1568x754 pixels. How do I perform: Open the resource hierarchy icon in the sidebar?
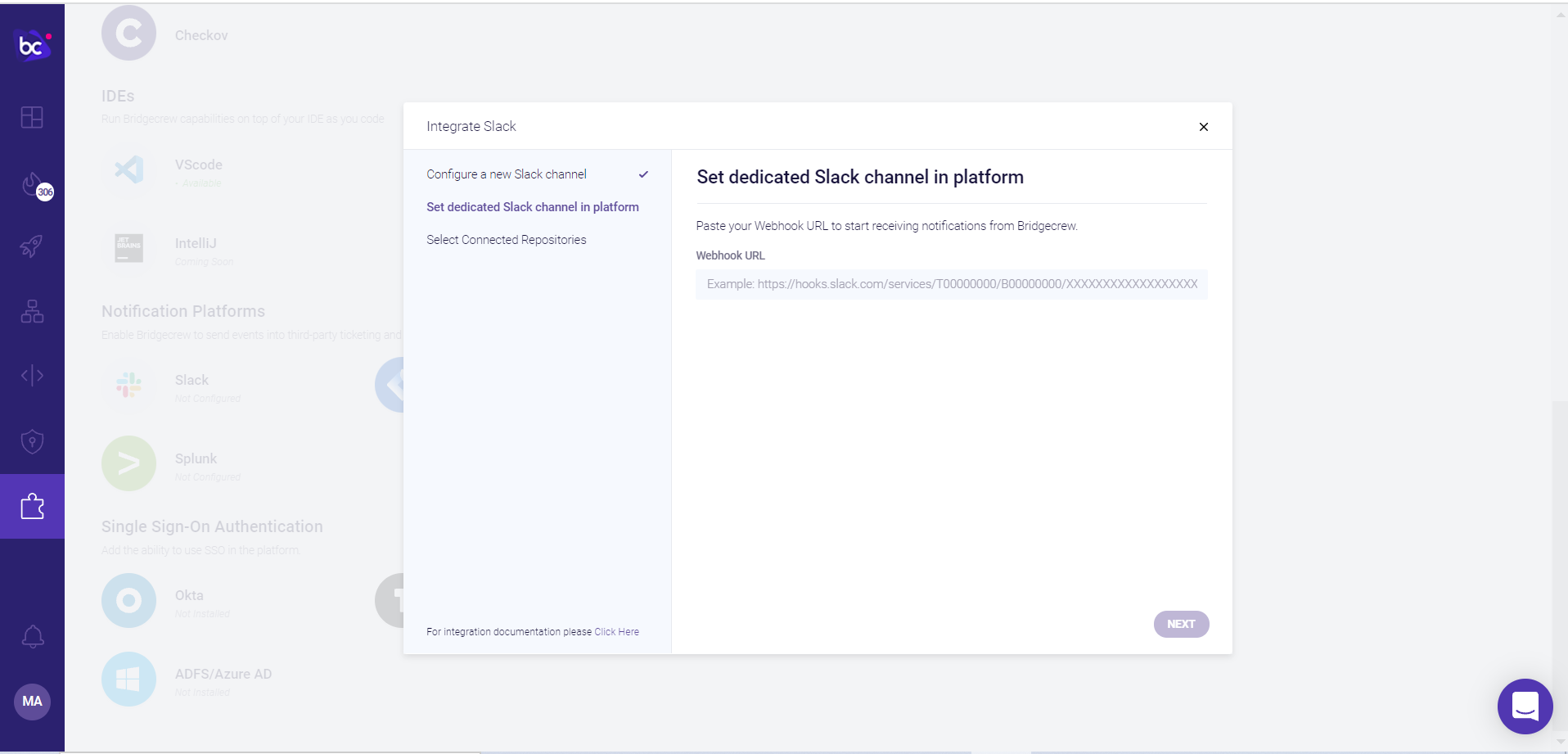pos(32,311)
